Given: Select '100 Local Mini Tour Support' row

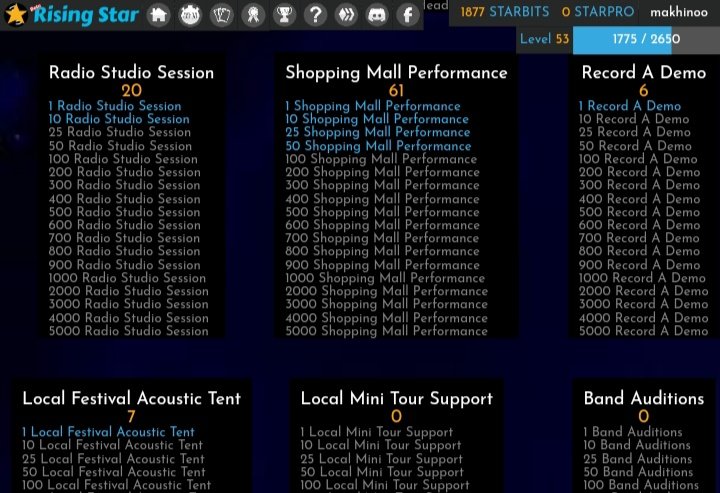Looking at the screenshot, I should pos(385,485).
